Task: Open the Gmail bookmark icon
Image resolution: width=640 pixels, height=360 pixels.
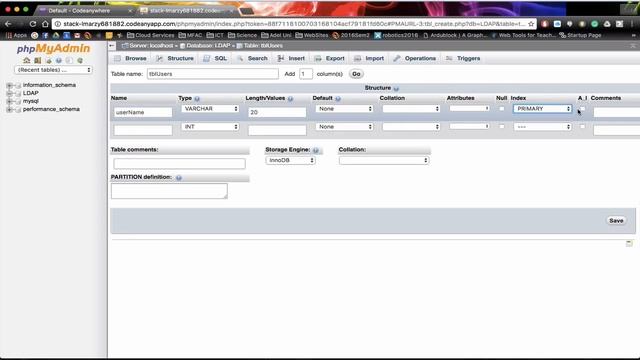Action: coord(77,36)
